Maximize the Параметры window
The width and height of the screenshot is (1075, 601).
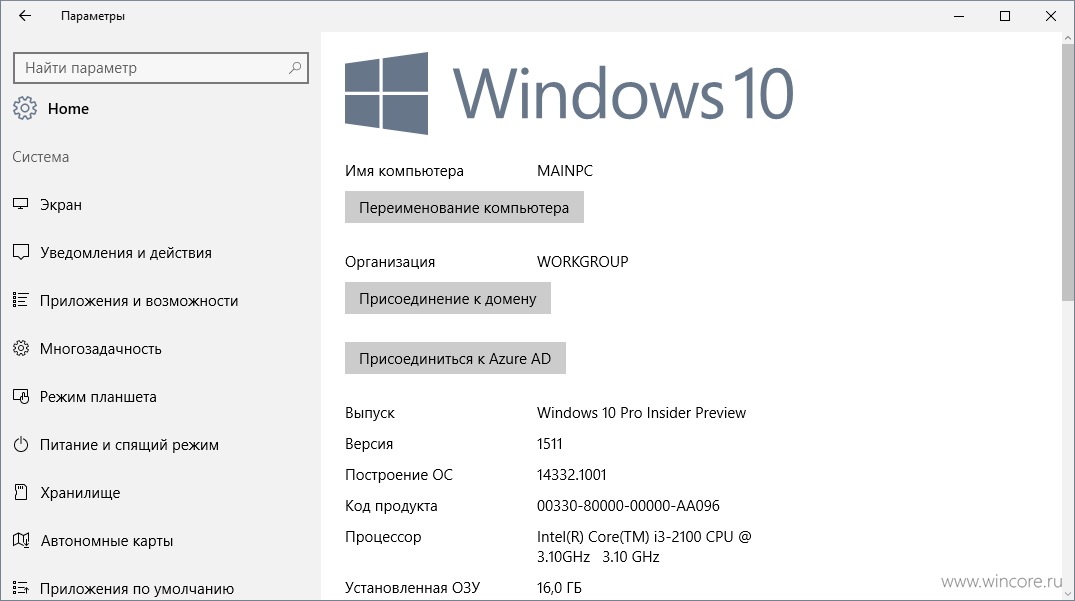1005,16
